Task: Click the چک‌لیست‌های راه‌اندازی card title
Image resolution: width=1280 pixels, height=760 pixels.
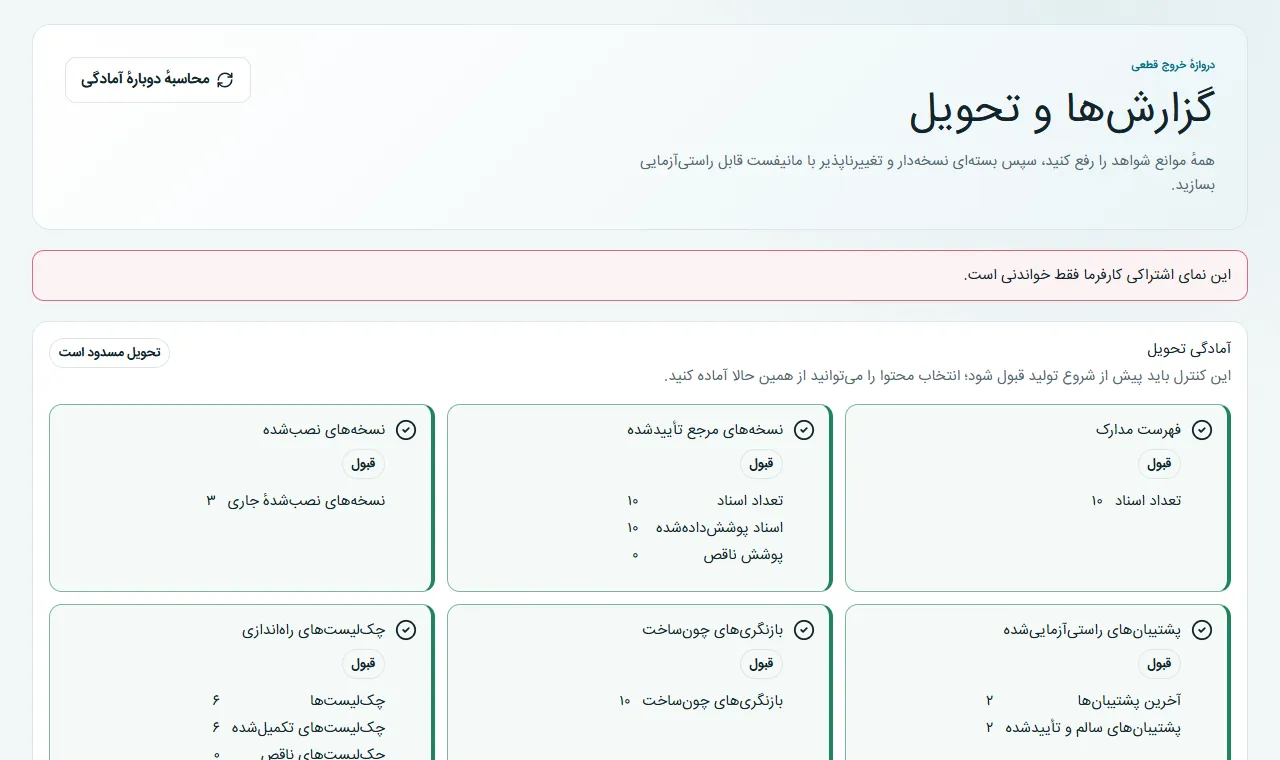Action: [314, 630]
